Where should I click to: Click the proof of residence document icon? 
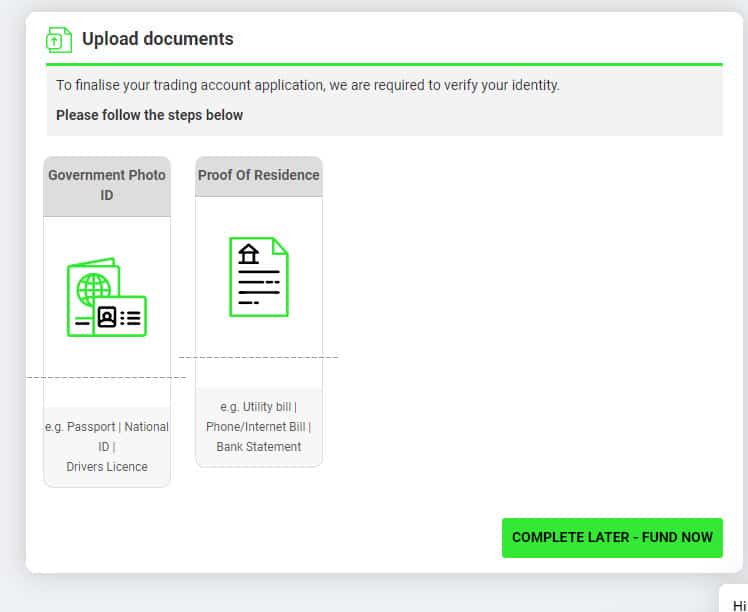pyautogui.click(x=259, y=277)
